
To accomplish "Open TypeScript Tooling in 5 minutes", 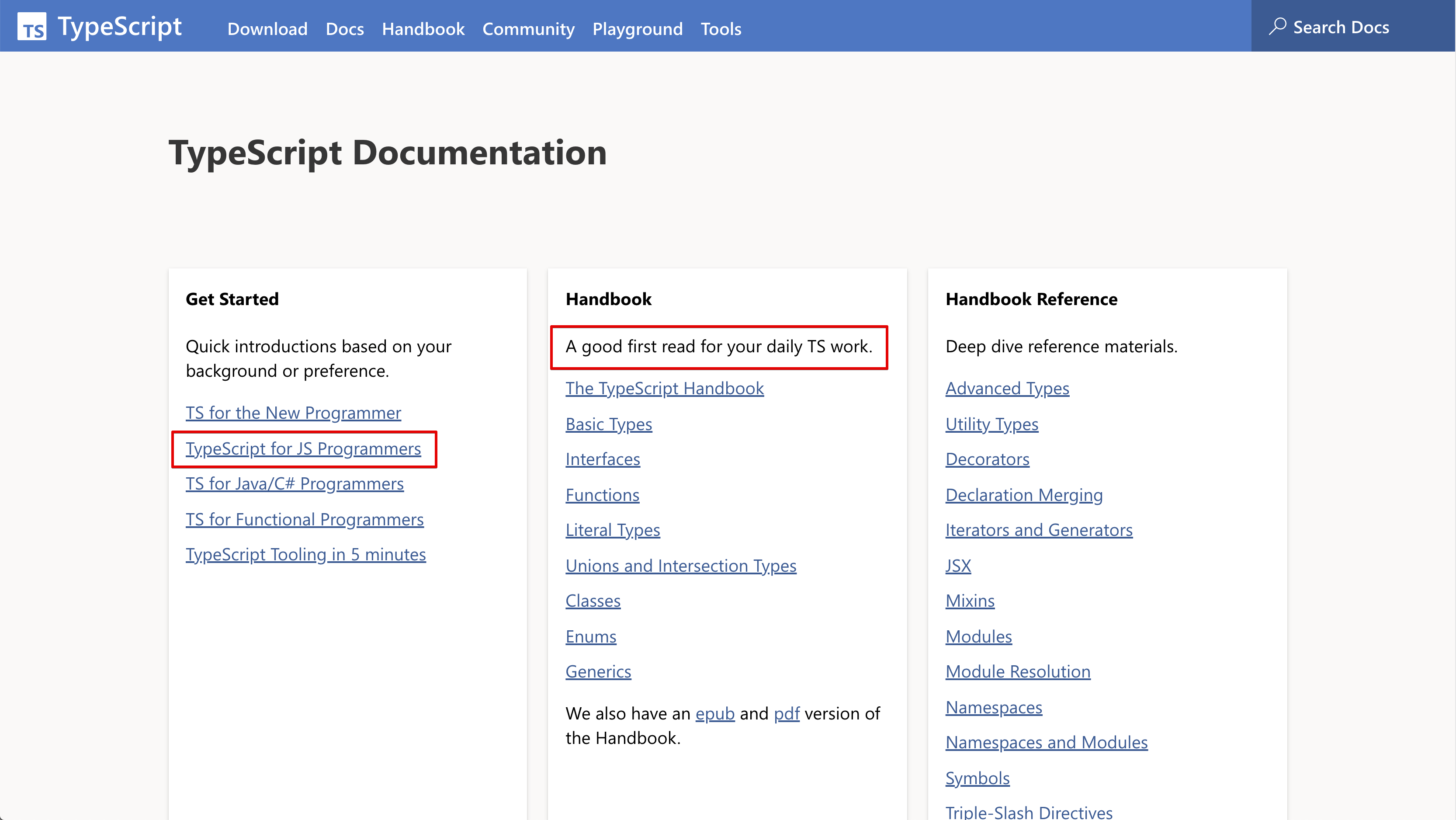I will (x=305, y=555).
